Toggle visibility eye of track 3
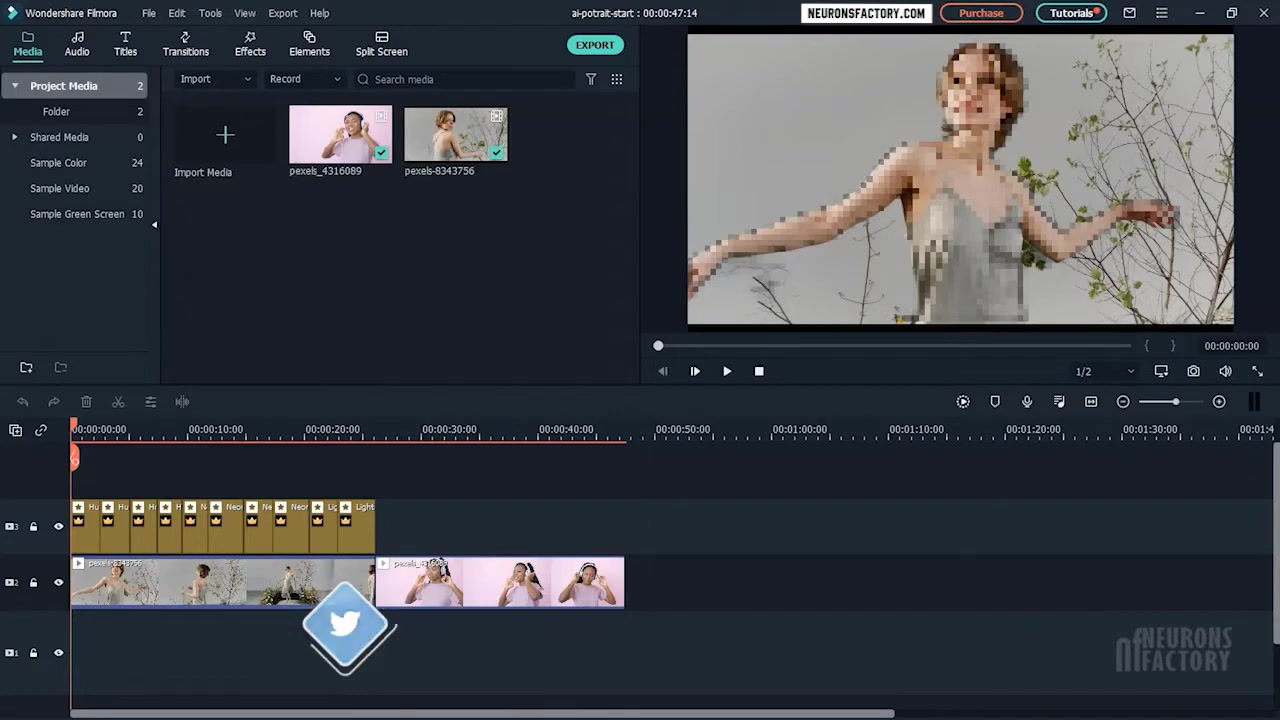The height and width of the screenshot is (720, 1280). [x=58, y=527]
